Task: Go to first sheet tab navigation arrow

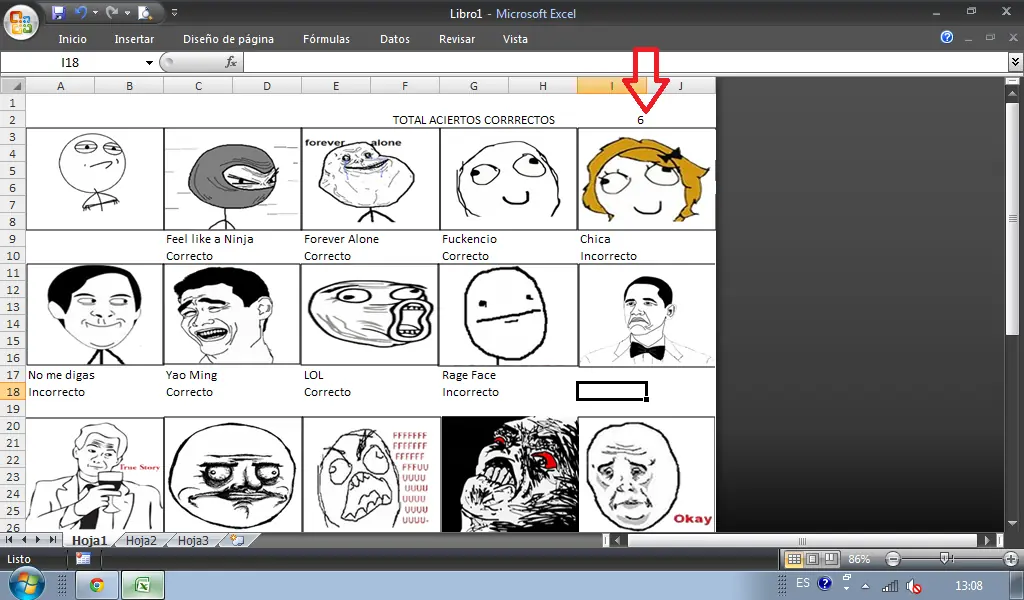Action: [x=9, y=540]
